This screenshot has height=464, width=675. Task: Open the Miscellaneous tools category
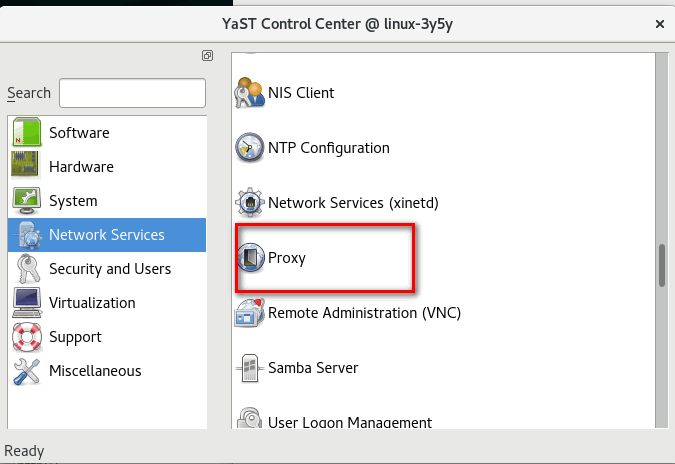coord(107,371)
